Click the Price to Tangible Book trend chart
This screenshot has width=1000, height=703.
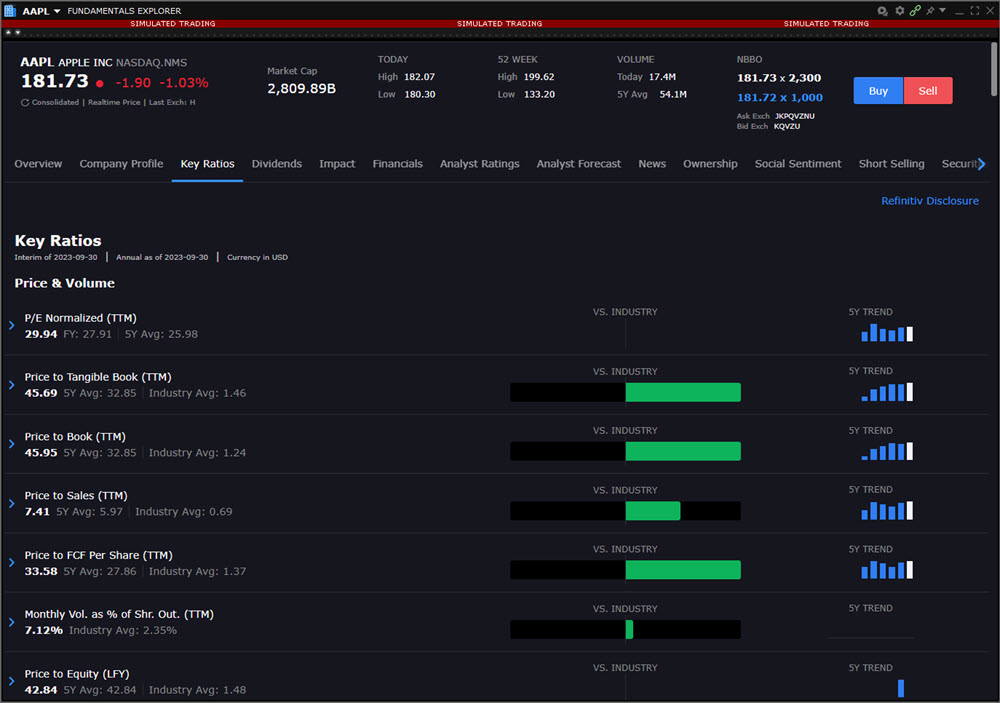point(887,392)
